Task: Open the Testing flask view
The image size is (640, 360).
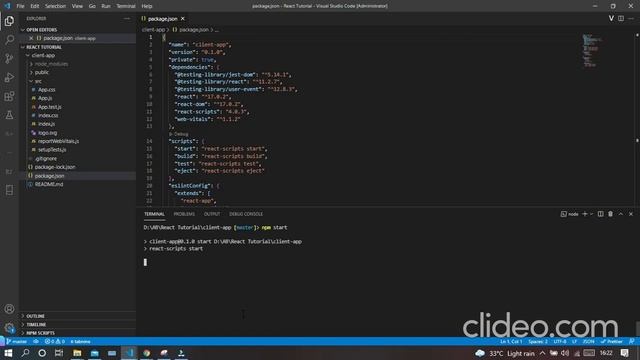Action: click(x=9, y=115)
